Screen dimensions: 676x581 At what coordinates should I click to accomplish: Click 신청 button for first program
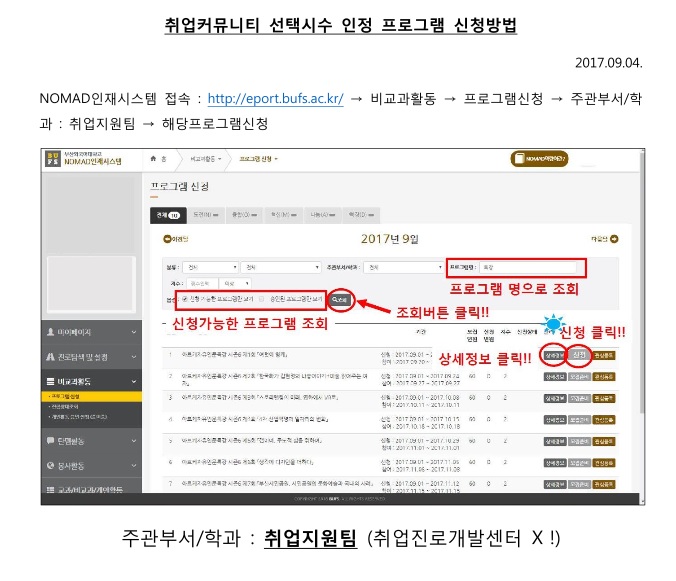(x=579, y=355)
